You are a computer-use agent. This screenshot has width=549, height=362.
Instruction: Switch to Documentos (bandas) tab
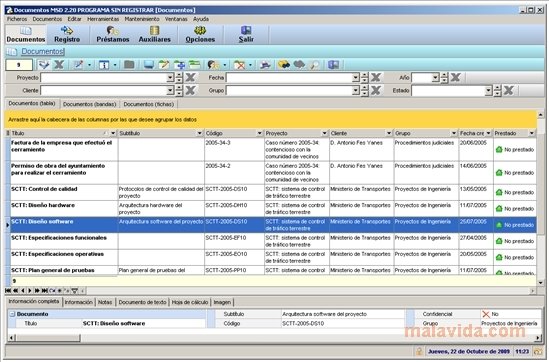[89, 104]
